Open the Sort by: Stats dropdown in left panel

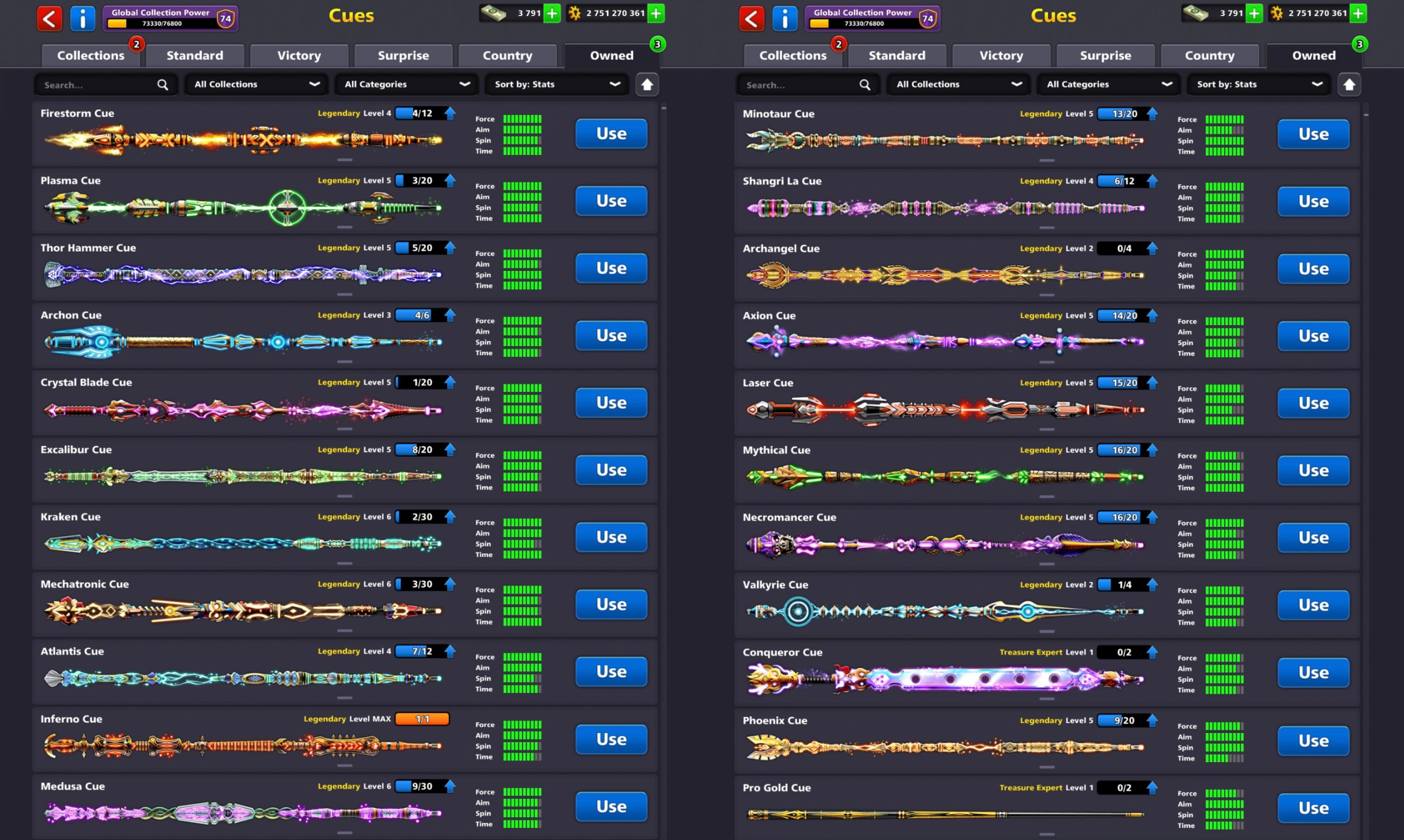pos(557,84)
